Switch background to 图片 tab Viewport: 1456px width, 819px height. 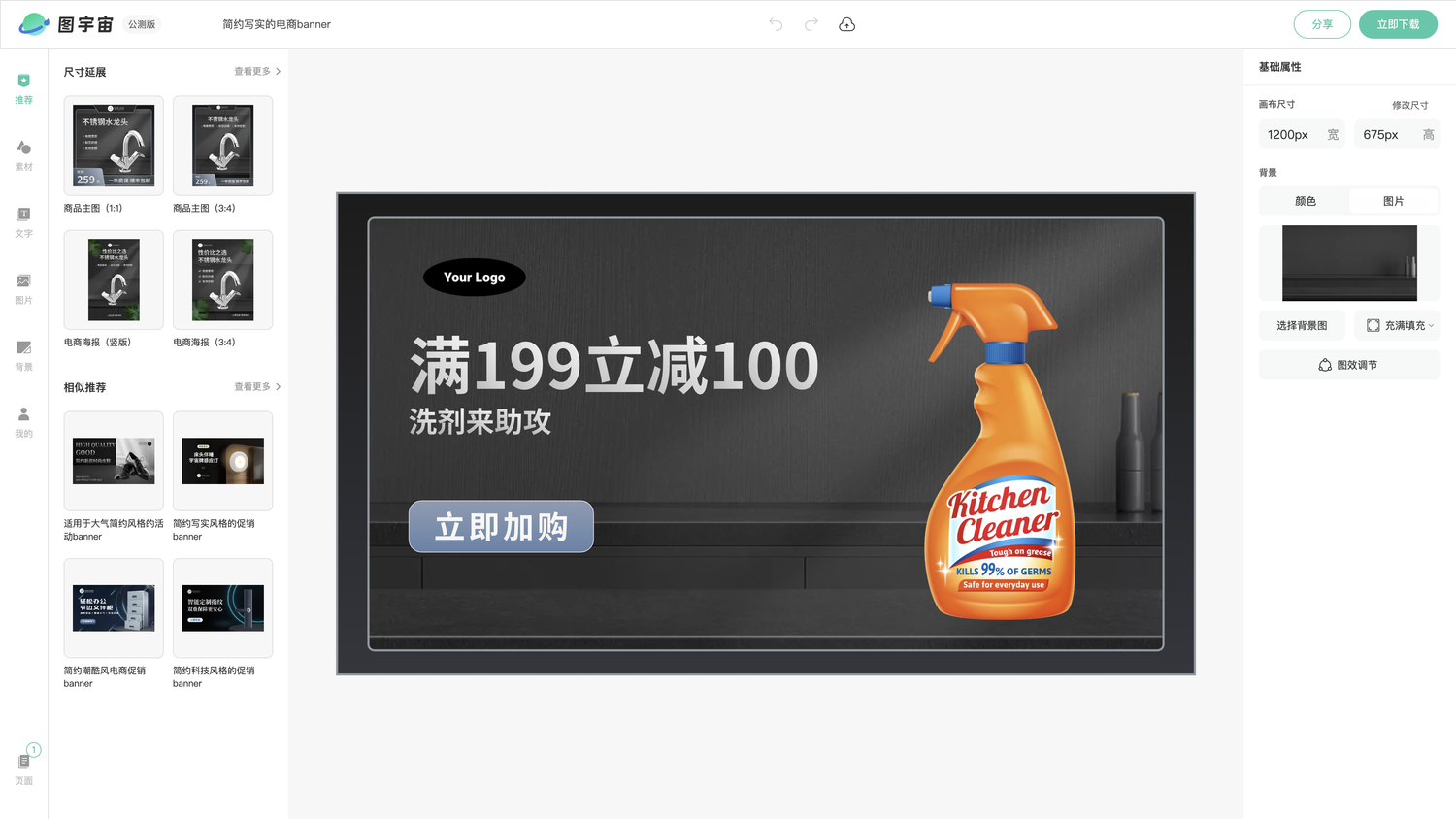click(x=1393, y=201)
